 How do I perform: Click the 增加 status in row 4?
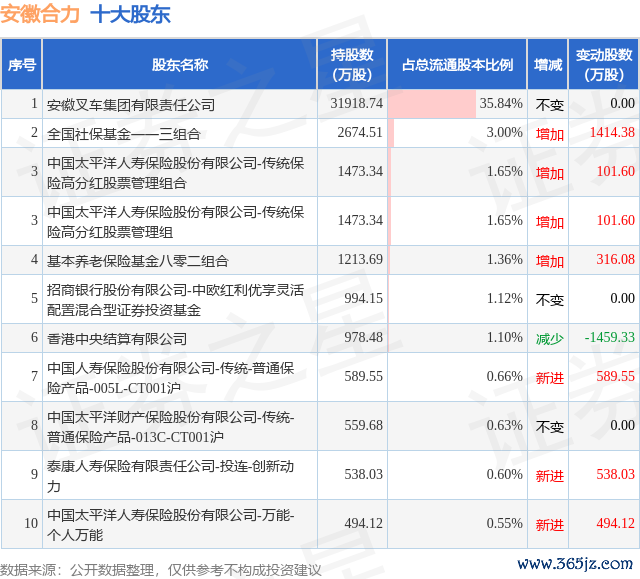click(549, 260)
